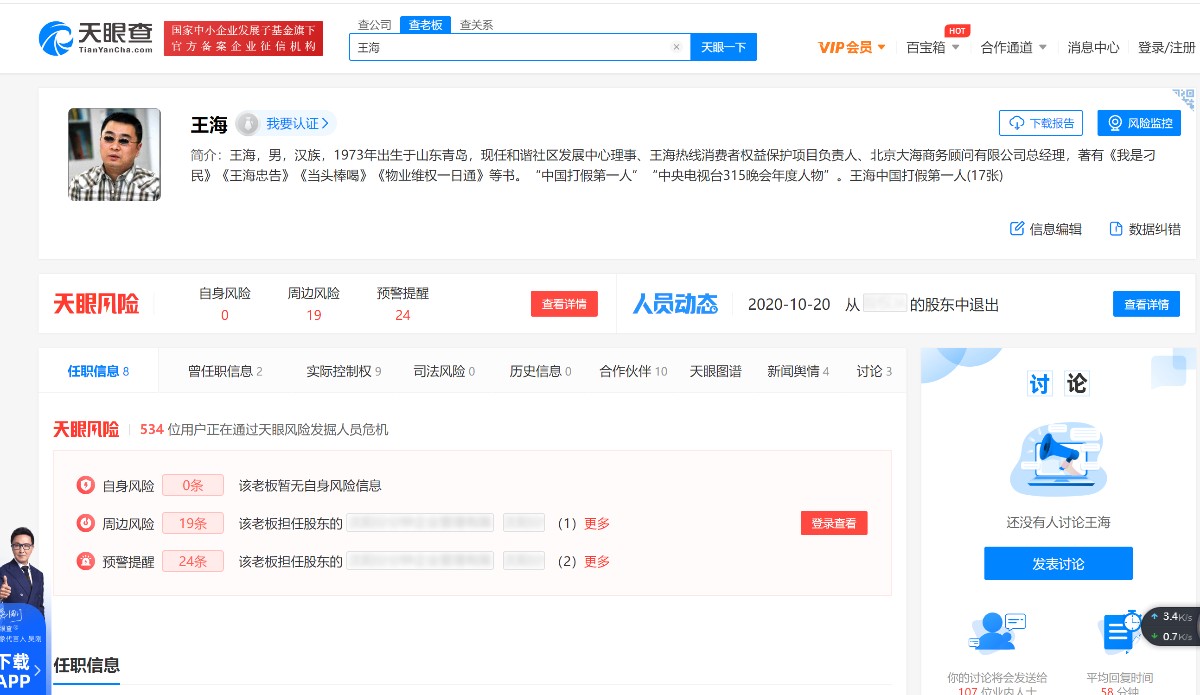The width and height of the screenshot is (1200, 695).
Task: Click 登录/注册 link
Action: pos(1166,47)
